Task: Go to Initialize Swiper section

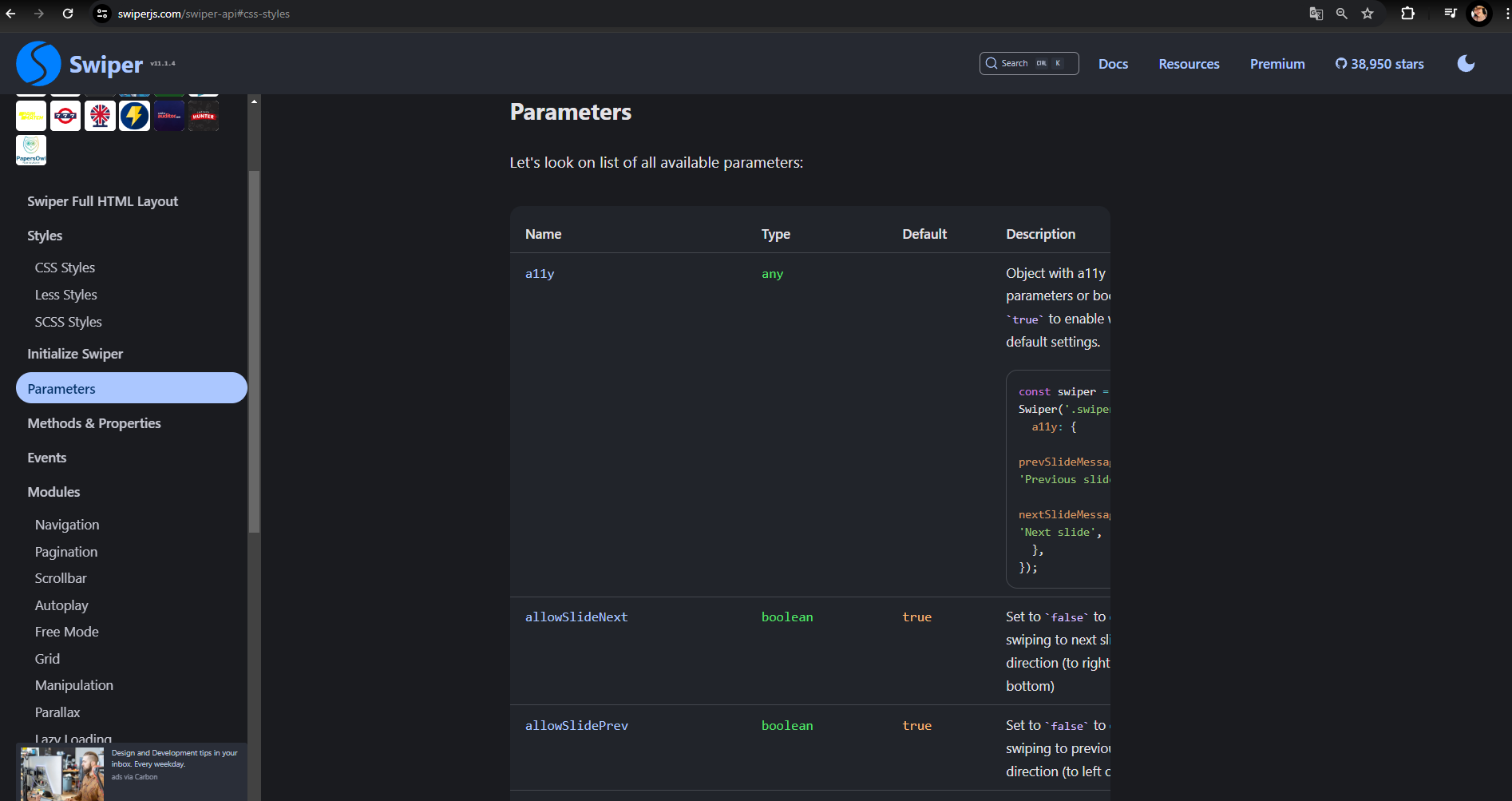Action: coord(75,354)
